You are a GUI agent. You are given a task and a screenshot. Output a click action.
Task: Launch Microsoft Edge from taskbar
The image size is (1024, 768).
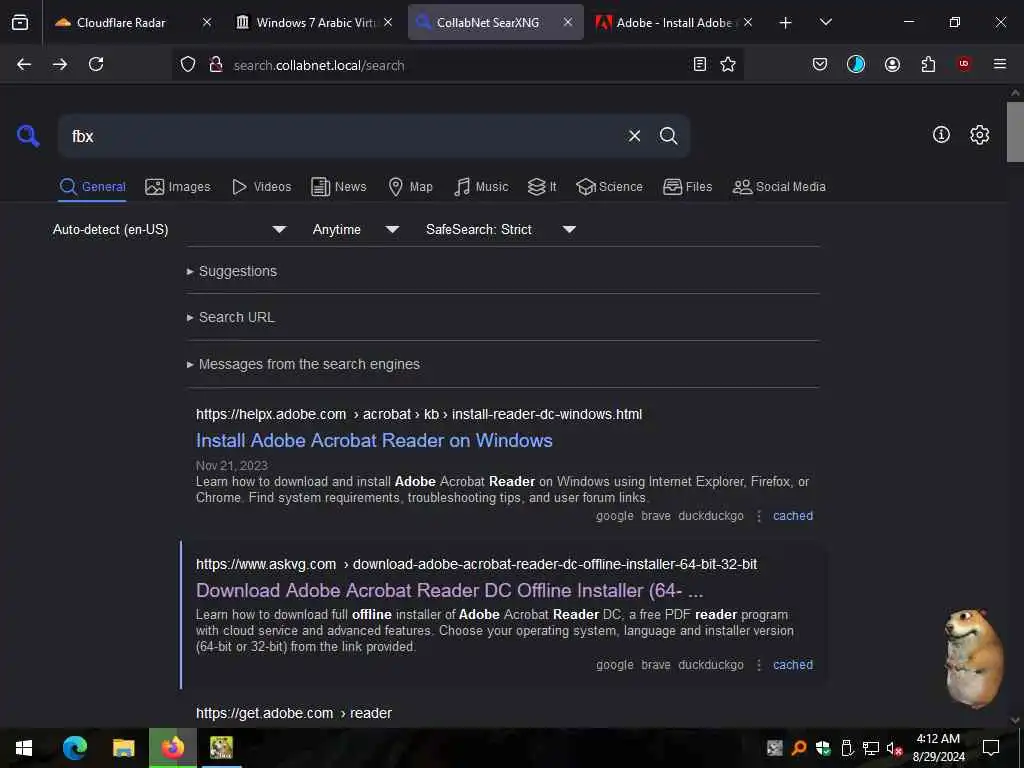point(74,748)
